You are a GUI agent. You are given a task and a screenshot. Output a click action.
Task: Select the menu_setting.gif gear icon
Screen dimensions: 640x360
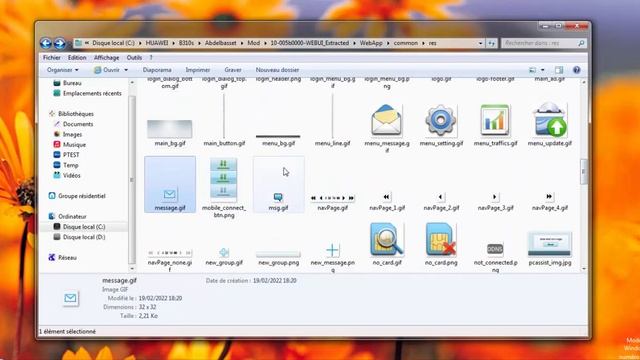[440, 120]
